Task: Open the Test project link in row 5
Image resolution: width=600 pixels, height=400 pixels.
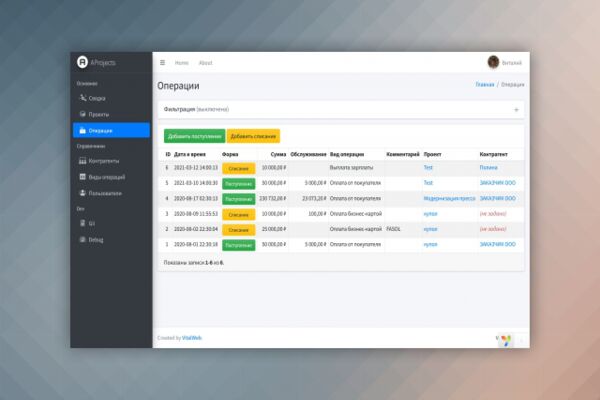Action: tap(428, 183)
